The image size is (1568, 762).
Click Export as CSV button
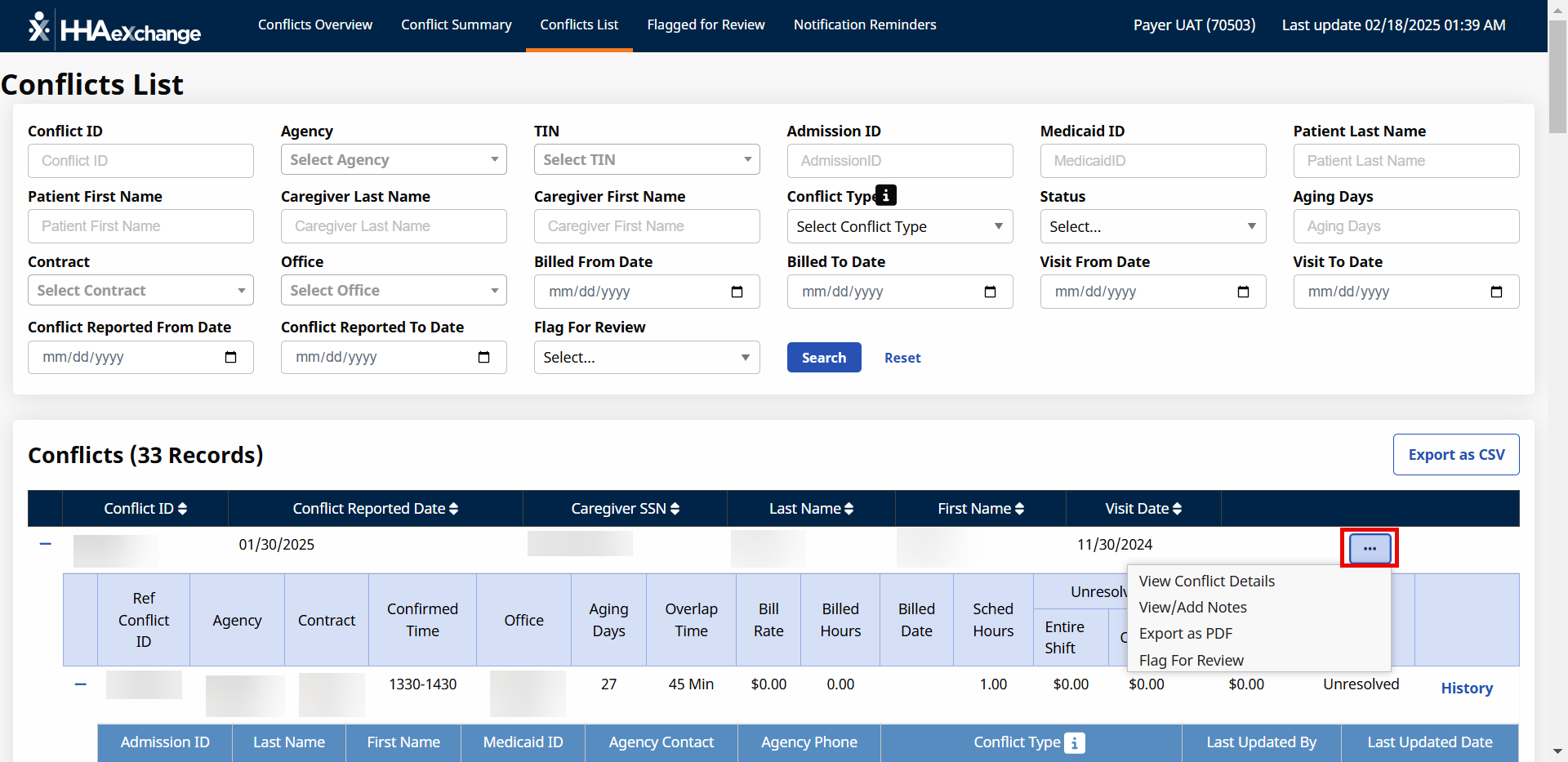pos(1455,455)
